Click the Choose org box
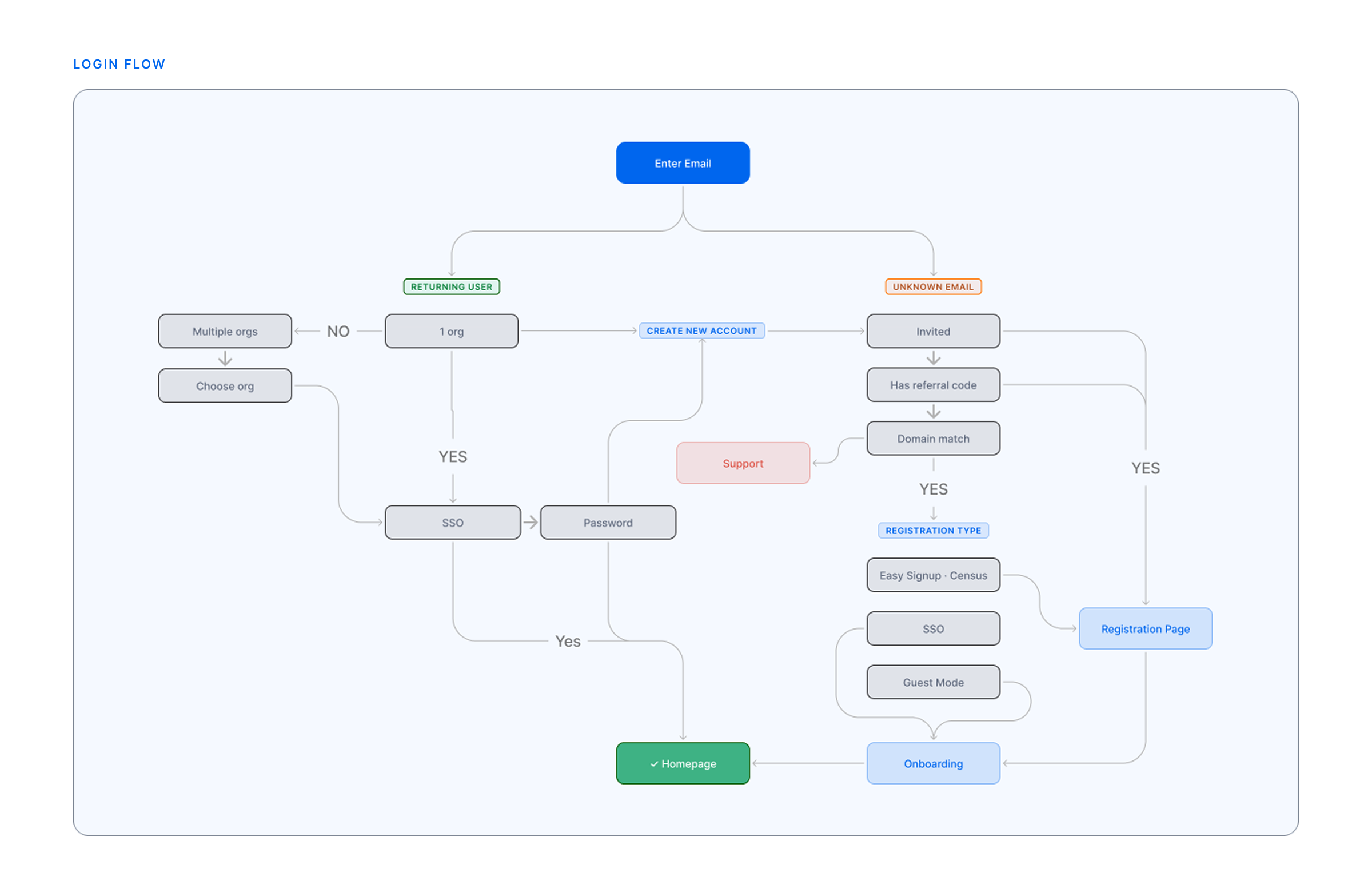This screenshot has height=892, width=1372. pyautogui.click(x=225, y=386)
